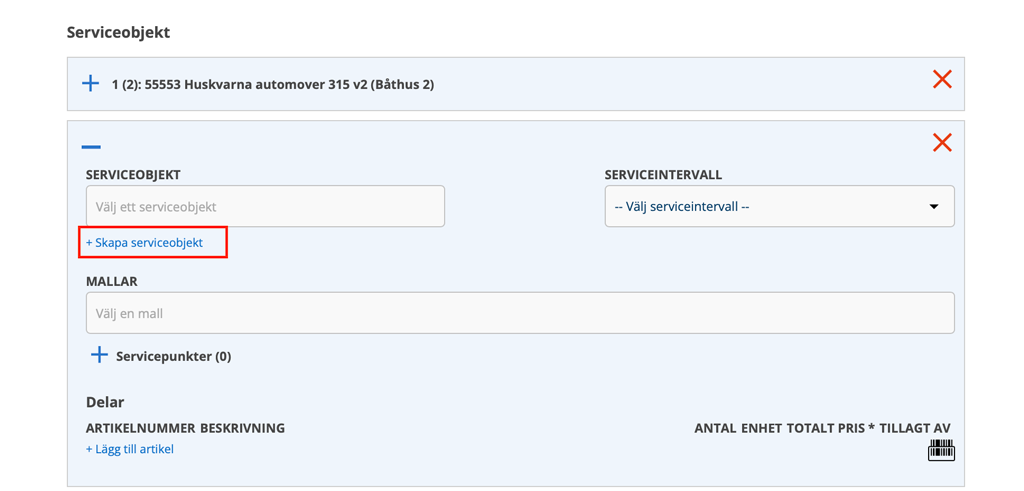The image size is (1024, 491).
Task: Click the PRIS * column header
Action: tap(858, 428)
